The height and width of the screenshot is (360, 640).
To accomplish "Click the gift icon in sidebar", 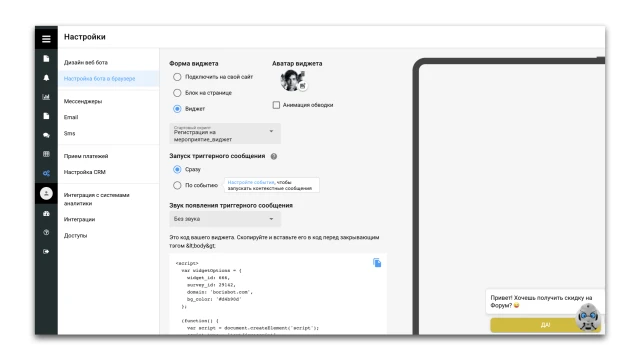I will coord(46,213).
